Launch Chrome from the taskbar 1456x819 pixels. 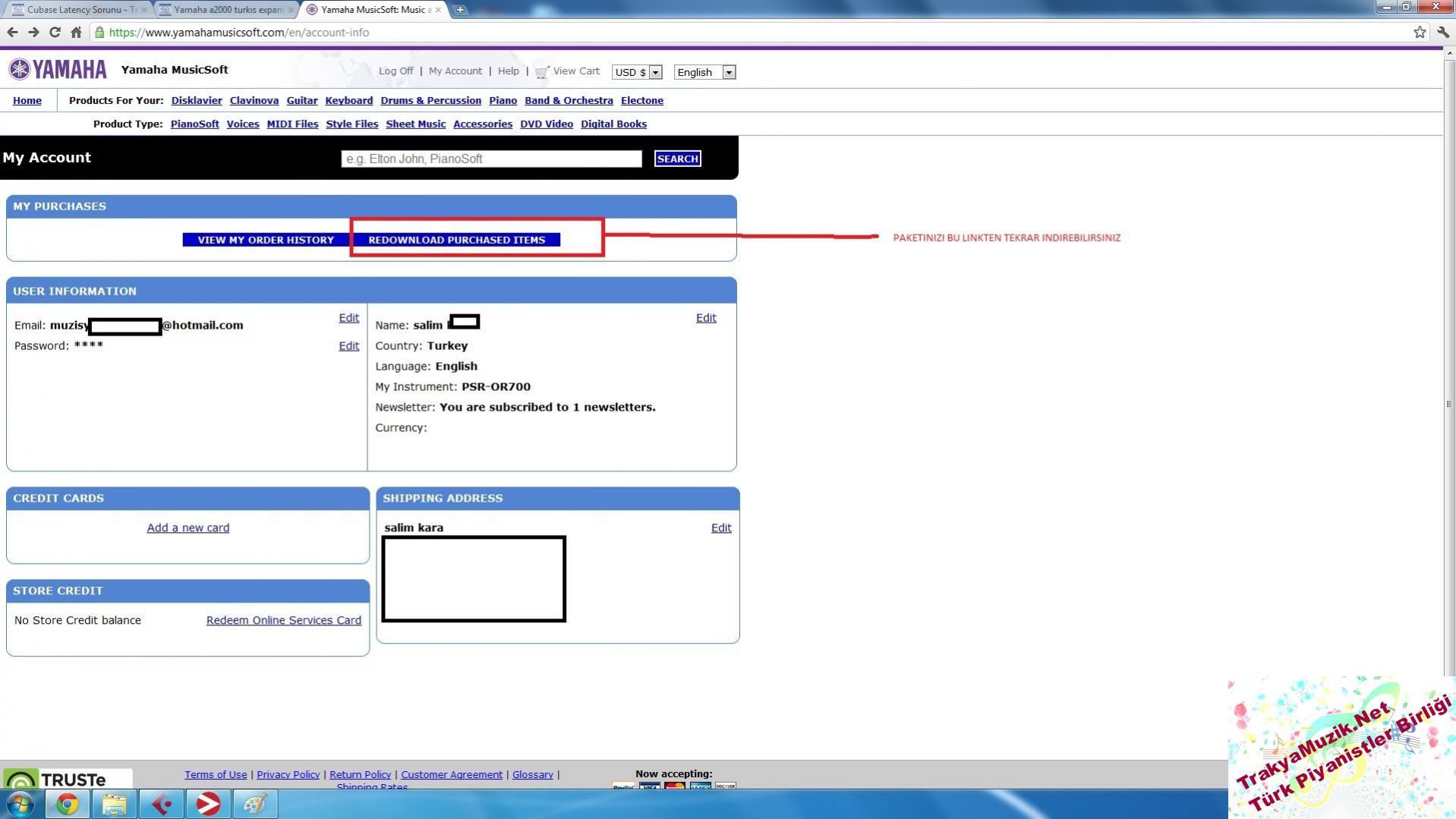coord(68,804)
